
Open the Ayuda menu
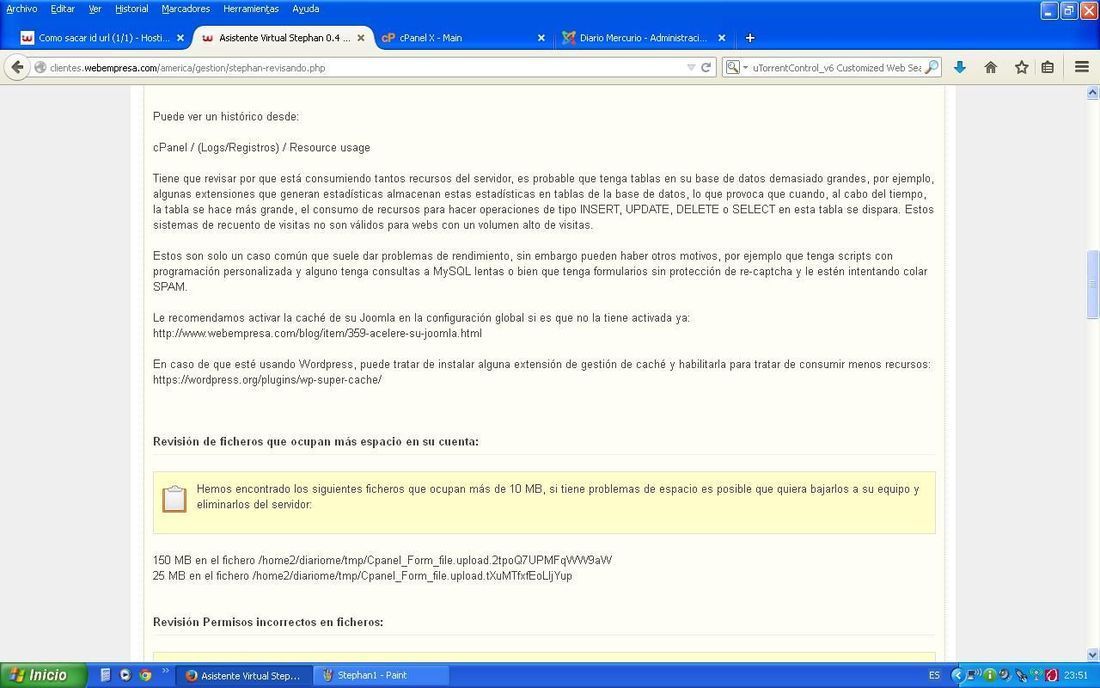(305, 8)
